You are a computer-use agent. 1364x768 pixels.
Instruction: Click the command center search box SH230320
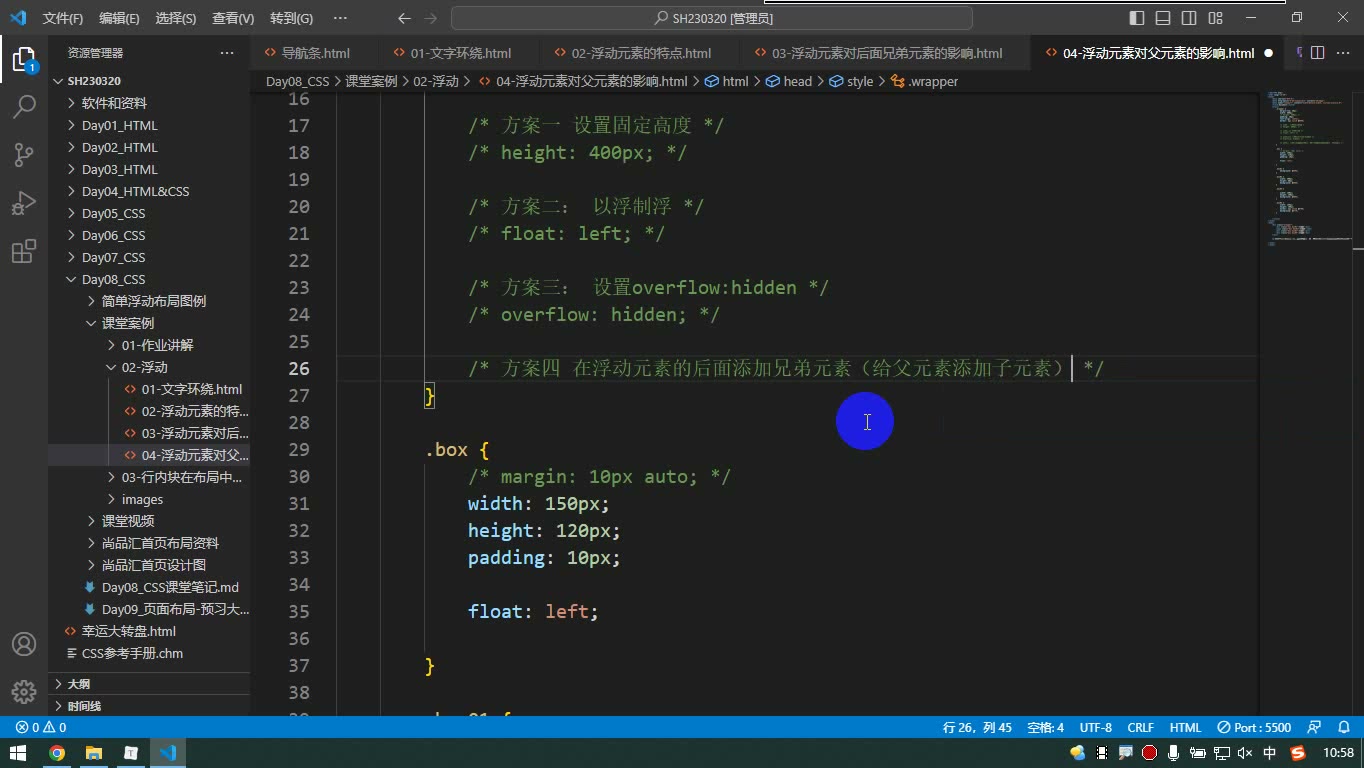tap(712, 18)
